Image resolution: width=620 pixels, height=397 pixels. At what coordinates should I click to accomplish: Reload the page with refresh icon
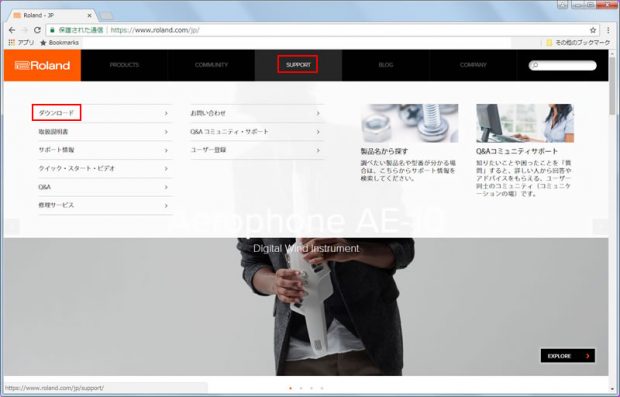tap(37, 30)
